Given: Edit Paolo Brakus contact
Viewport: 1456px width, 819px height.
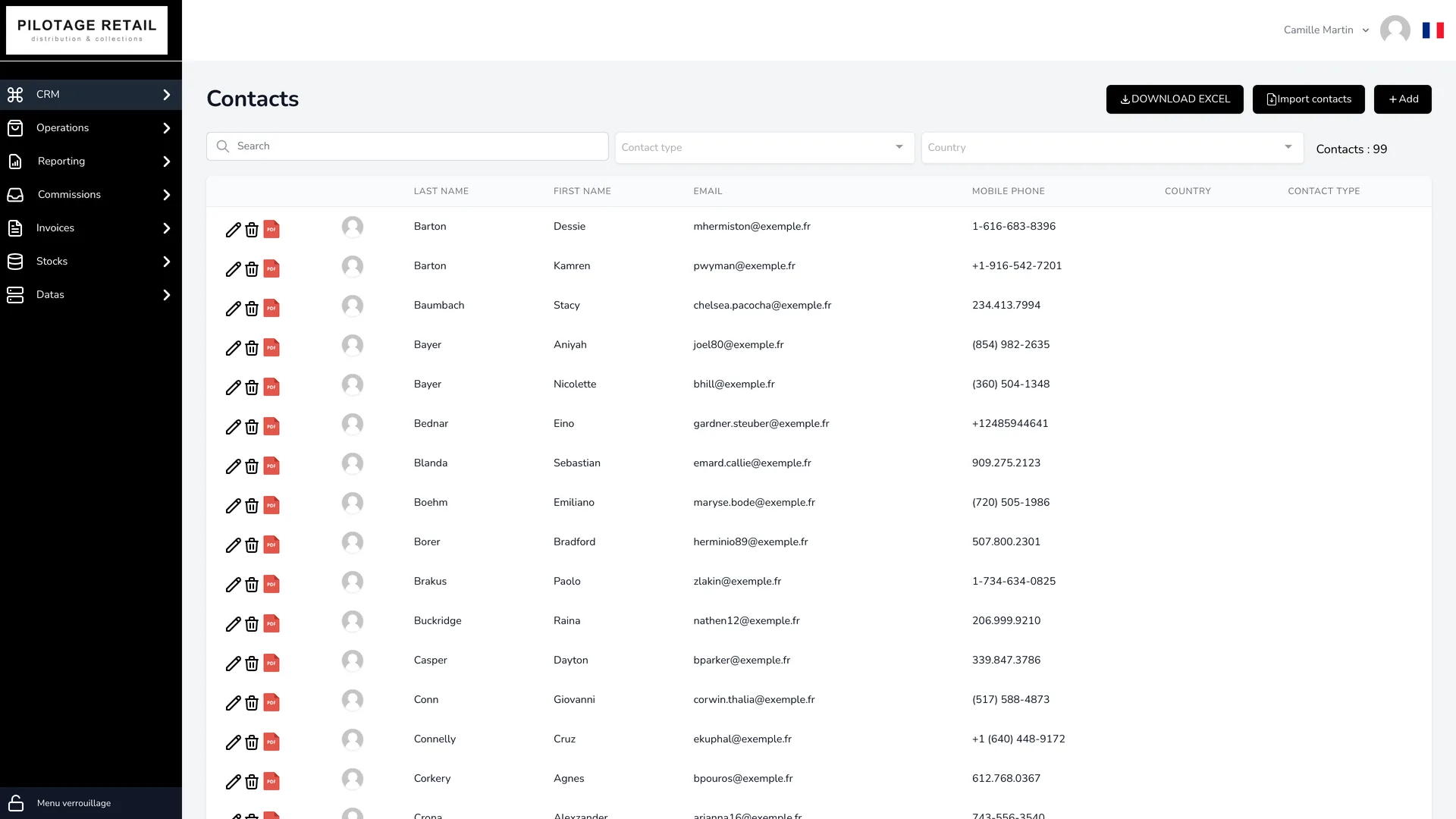Looking at the screenshot, I should (x=233, y=585).
